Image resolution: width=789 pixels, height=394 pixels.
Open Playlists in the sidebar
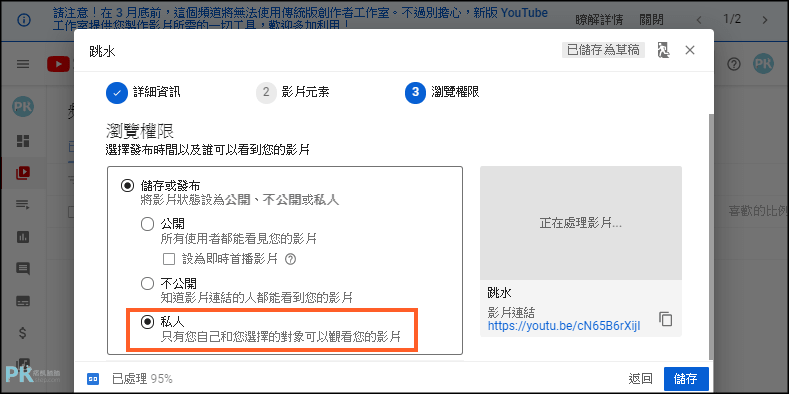coord(23,204)
